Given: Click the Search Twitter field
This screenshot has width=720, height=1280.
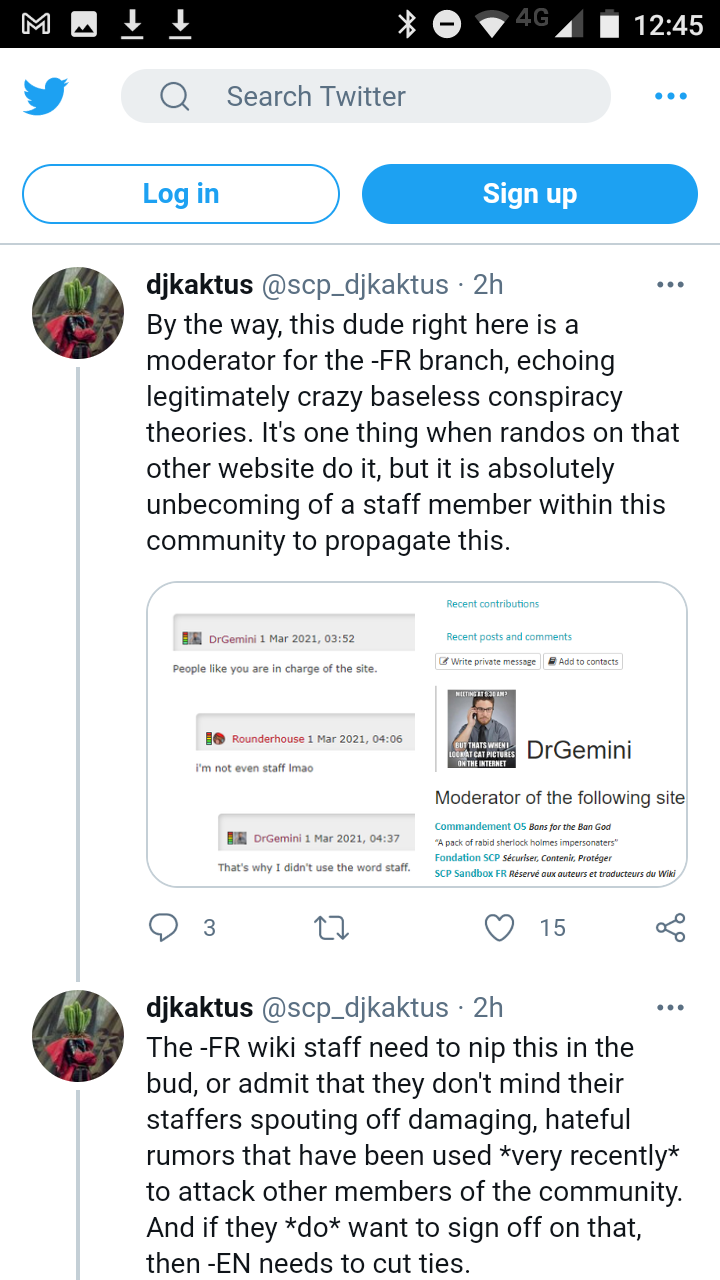Looking at the screenshot, I should (x=366, y=96).
